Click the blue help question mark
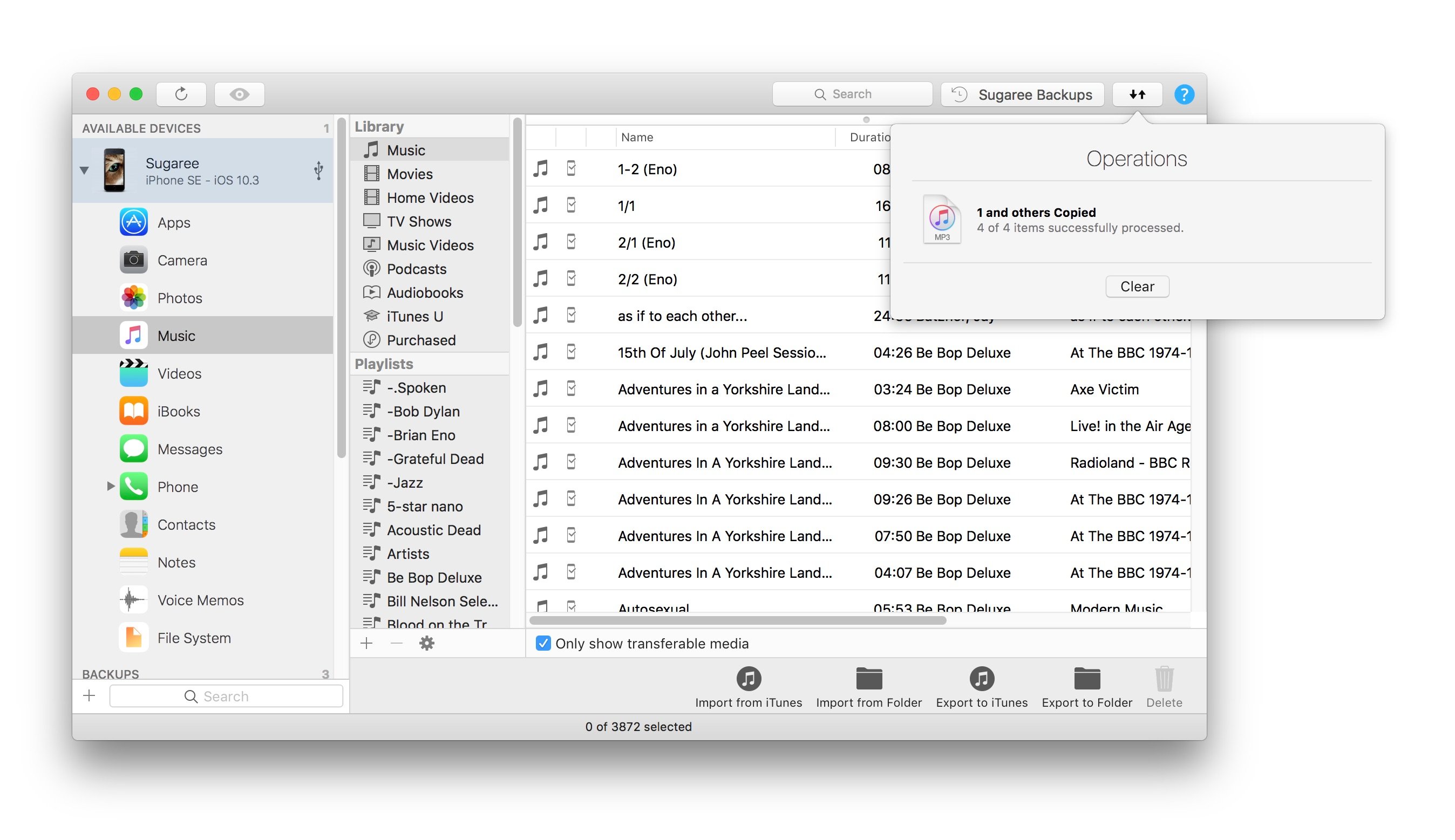1455x840 pixels. [x=1184, y=94]
